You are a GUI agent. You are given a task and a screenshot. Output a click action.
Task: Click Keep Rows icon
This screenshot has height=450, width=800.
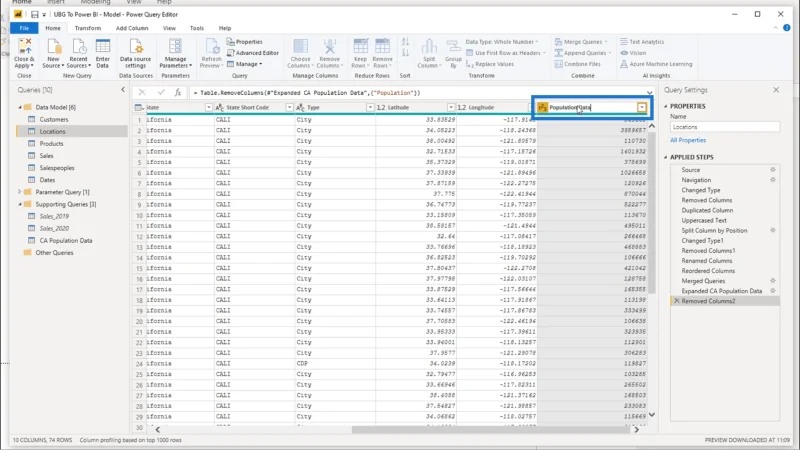point(360,46)
